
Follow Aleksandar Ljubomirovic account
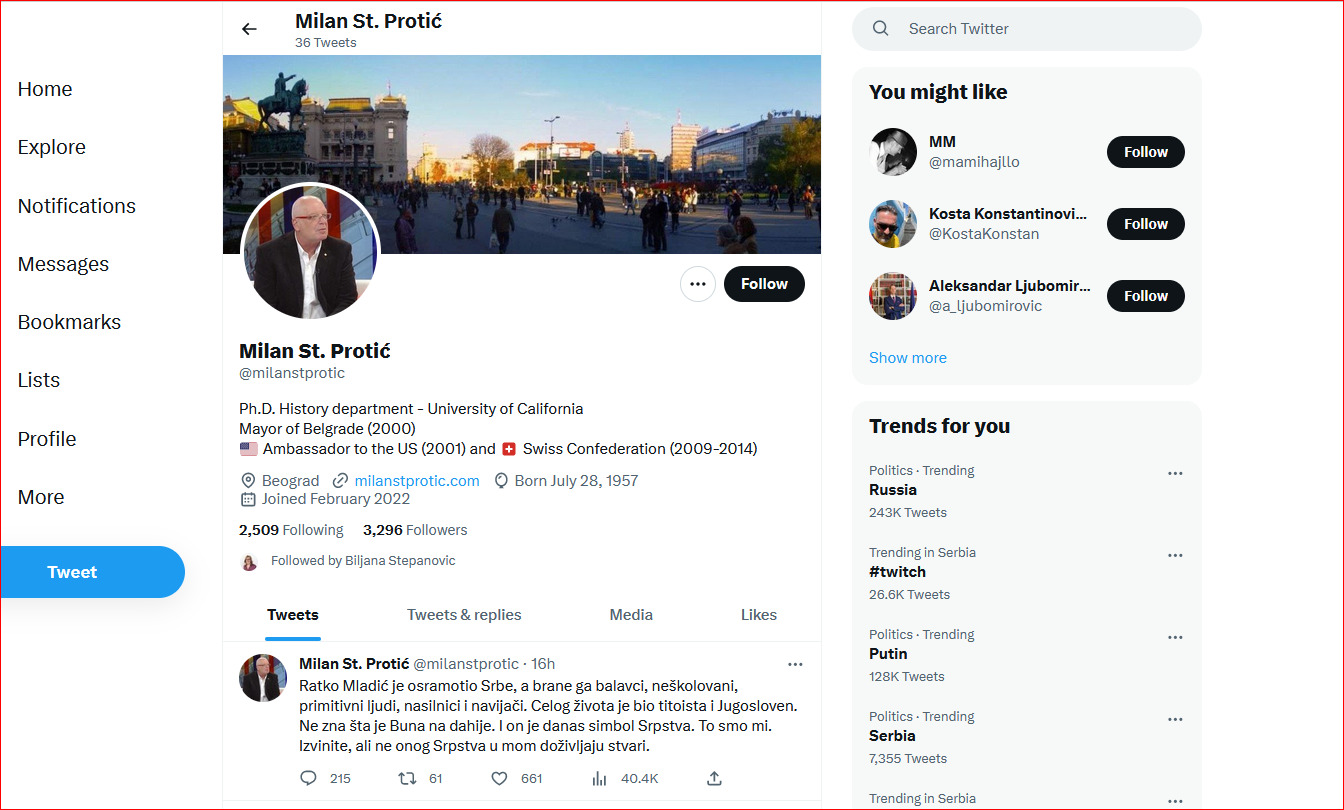[x=1145, y=296]
